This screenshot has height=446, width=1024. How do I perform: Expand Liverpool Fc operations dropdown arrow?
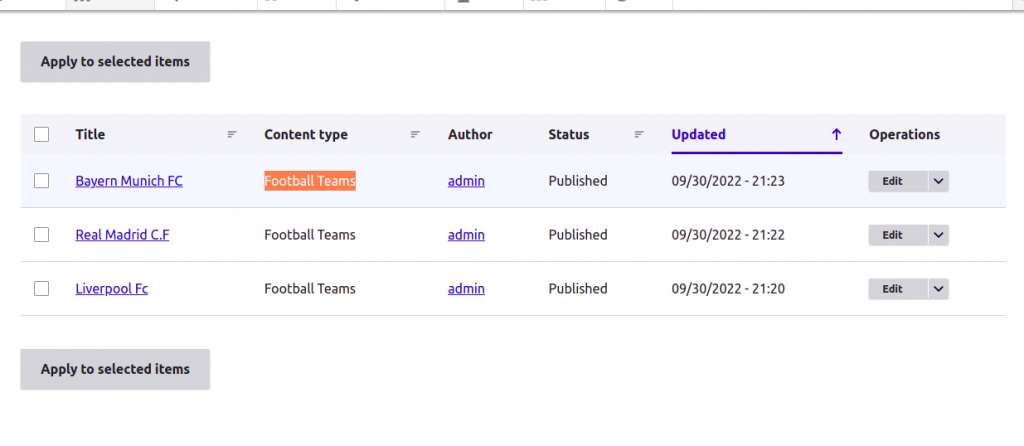click(938, 289)
